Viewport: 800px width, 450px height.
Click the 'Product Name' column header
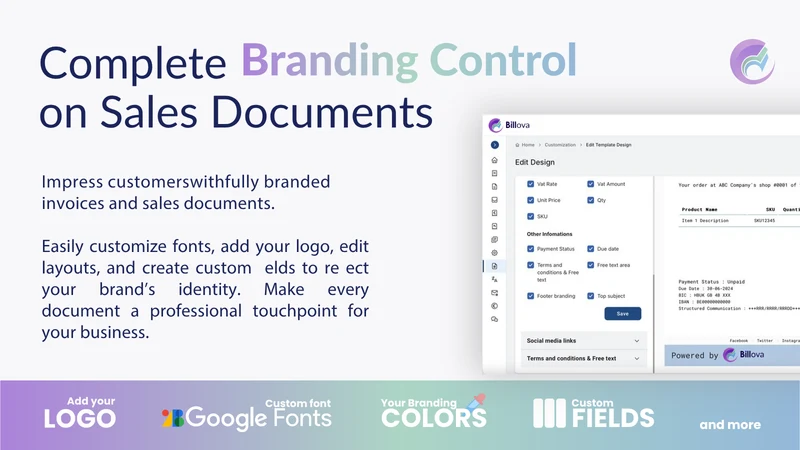(699, 210)
